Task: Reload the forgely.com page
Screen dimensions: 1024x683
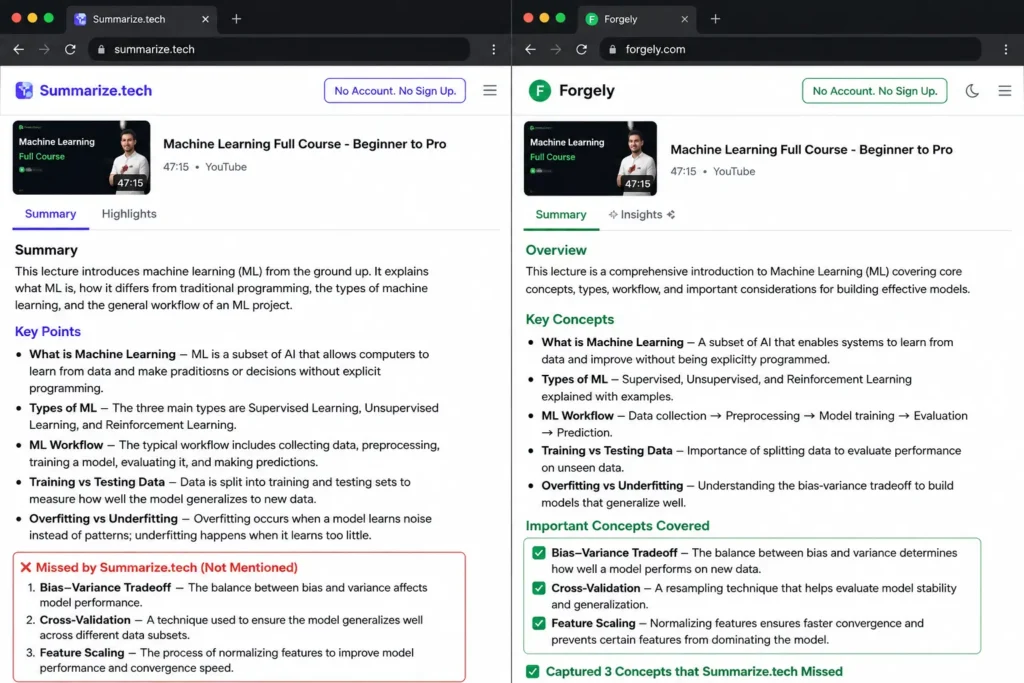Action: pyautogui.click(x=581, y=50)
